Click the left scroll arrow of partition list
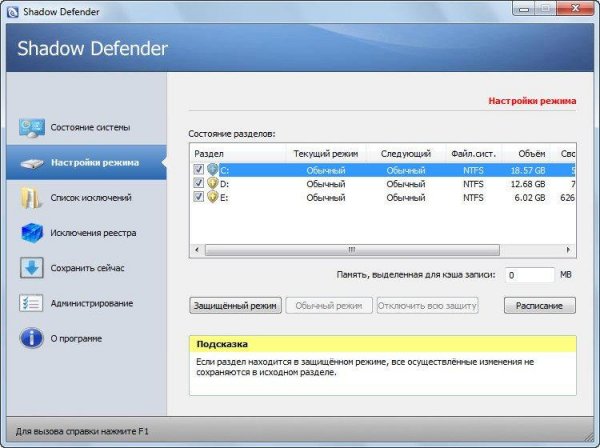Screen dimensions: 600x448 click(197, 250)
